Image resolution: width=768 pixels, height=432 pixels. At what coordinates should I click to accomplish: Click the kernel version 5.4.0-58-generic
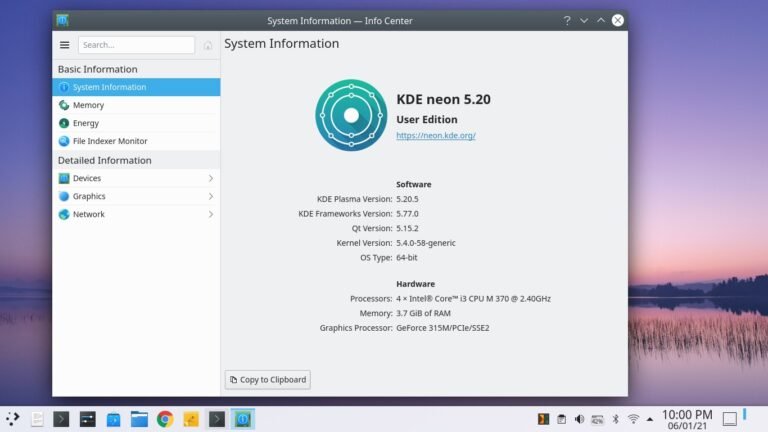pos(426,243)
